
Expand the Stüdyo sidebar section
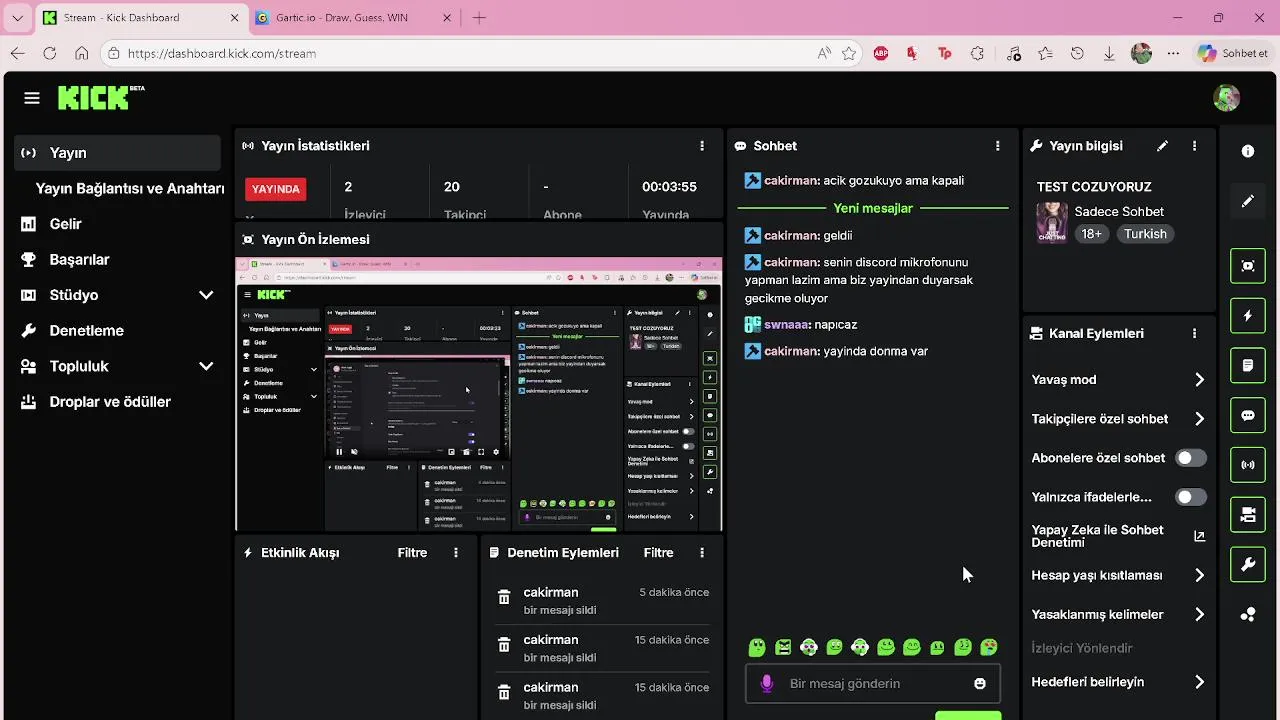206,295
